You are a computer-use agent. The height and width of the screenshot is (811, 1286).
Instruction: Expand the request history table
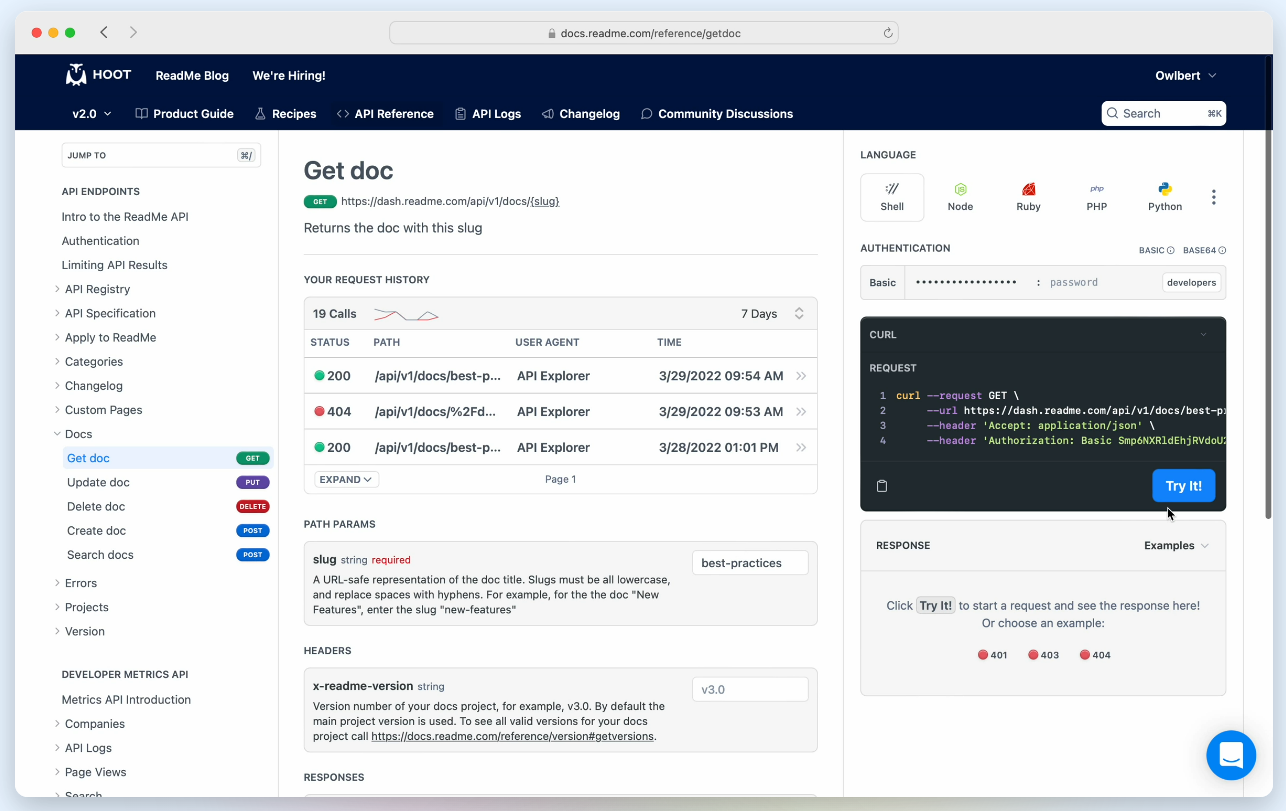[346, 479]
